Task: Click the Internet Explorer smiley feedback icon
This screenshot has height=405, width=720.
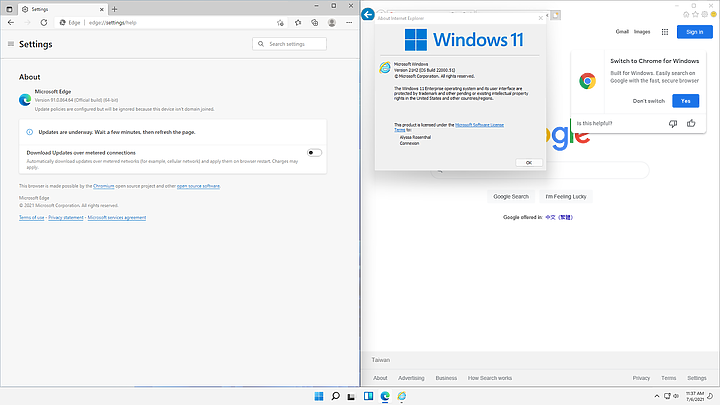Action: pos(713,15)
